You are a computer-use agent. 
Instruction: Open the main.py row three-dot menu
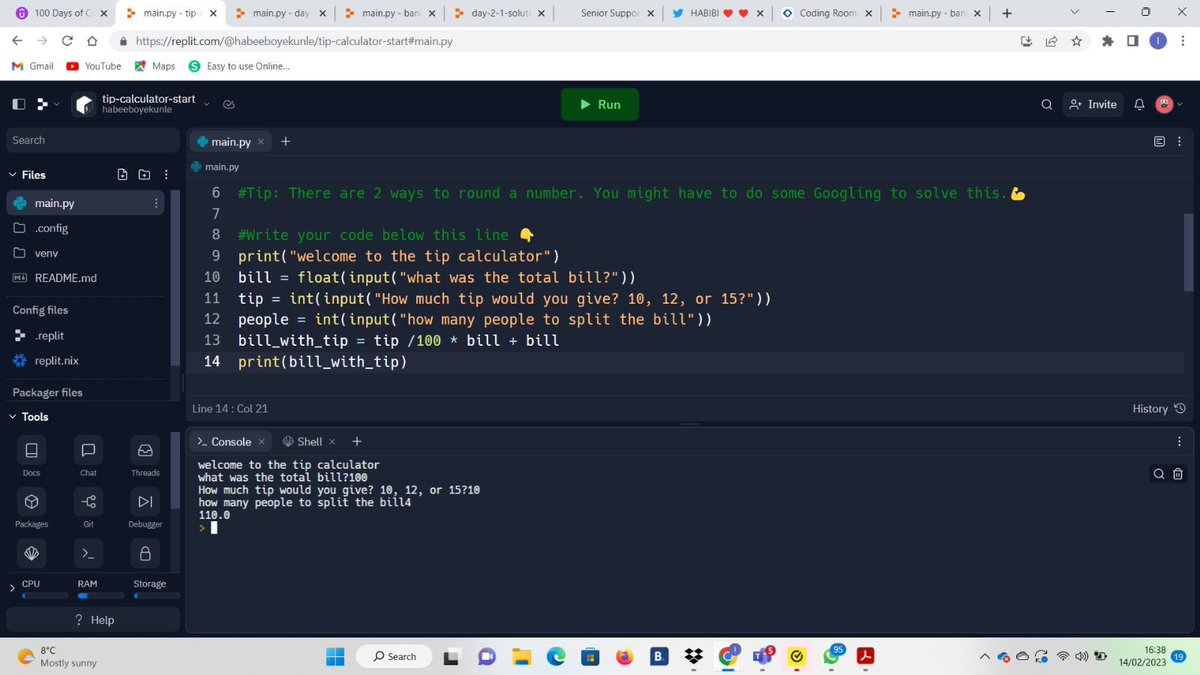(x=156, y=203)
